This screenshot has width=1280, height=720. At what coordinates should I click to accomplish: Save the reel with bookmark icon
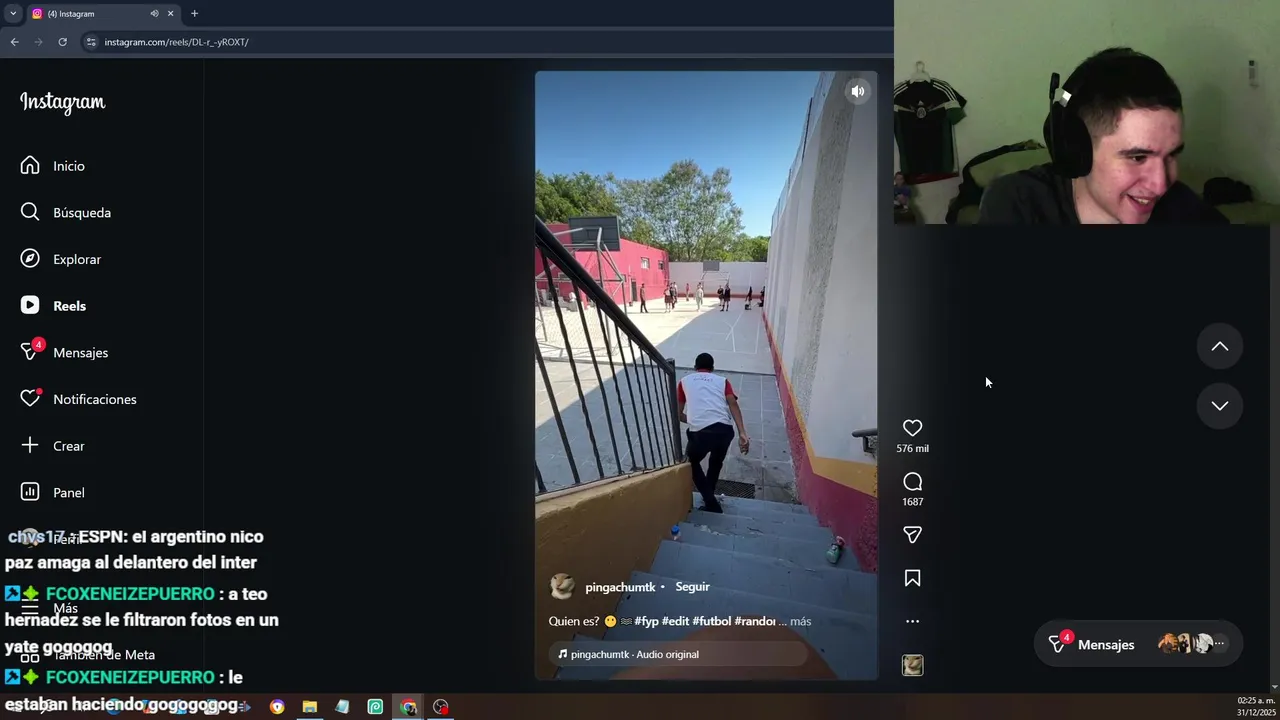coord(912,578)
